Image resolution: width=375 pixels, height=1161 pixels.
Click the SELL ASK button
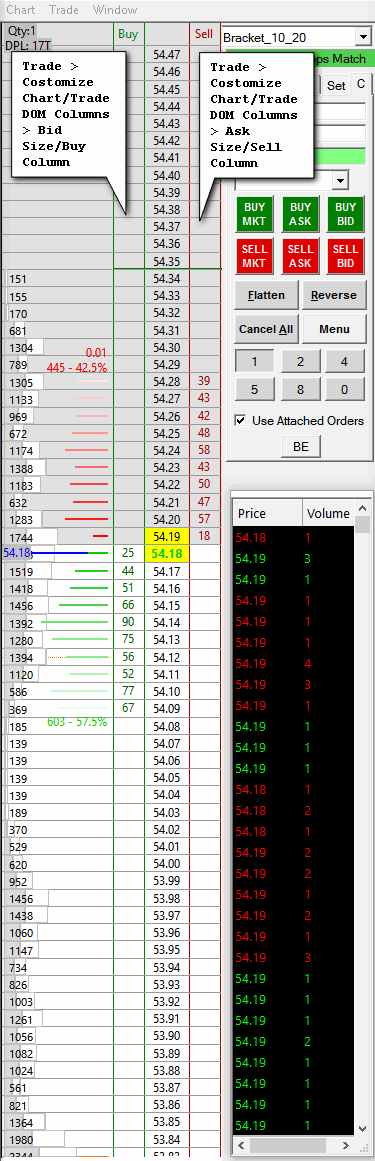pyautogui.click(x=300, y=256)
